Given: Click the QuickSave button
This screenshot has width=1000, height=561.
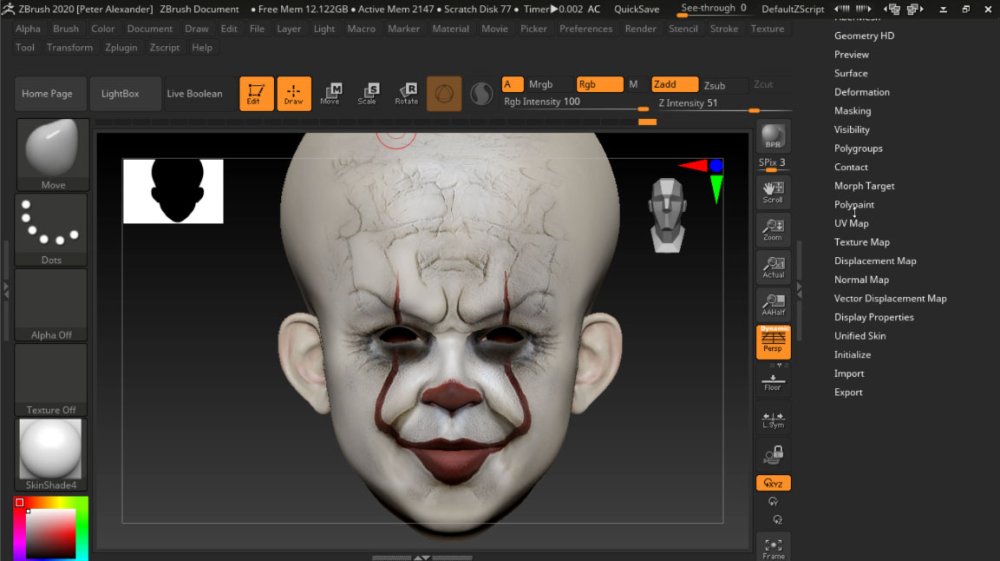Looking at the screenshot, I should (x=636, y=9).
